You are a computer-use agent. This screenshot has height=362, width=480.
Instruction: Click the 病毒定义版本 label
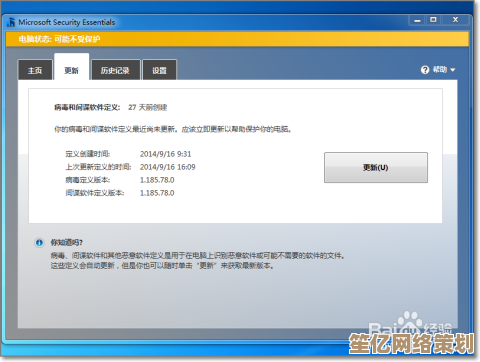88,180
